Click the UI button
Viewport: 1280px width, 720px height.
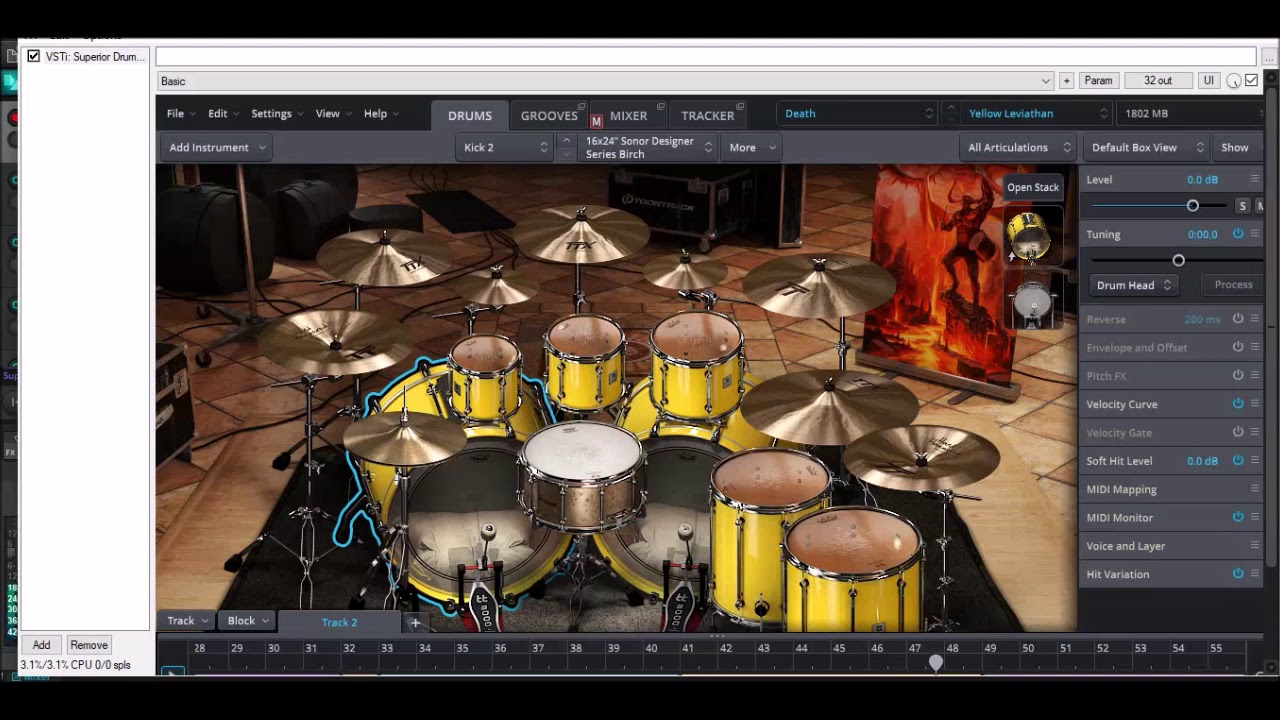(1208, 81)
